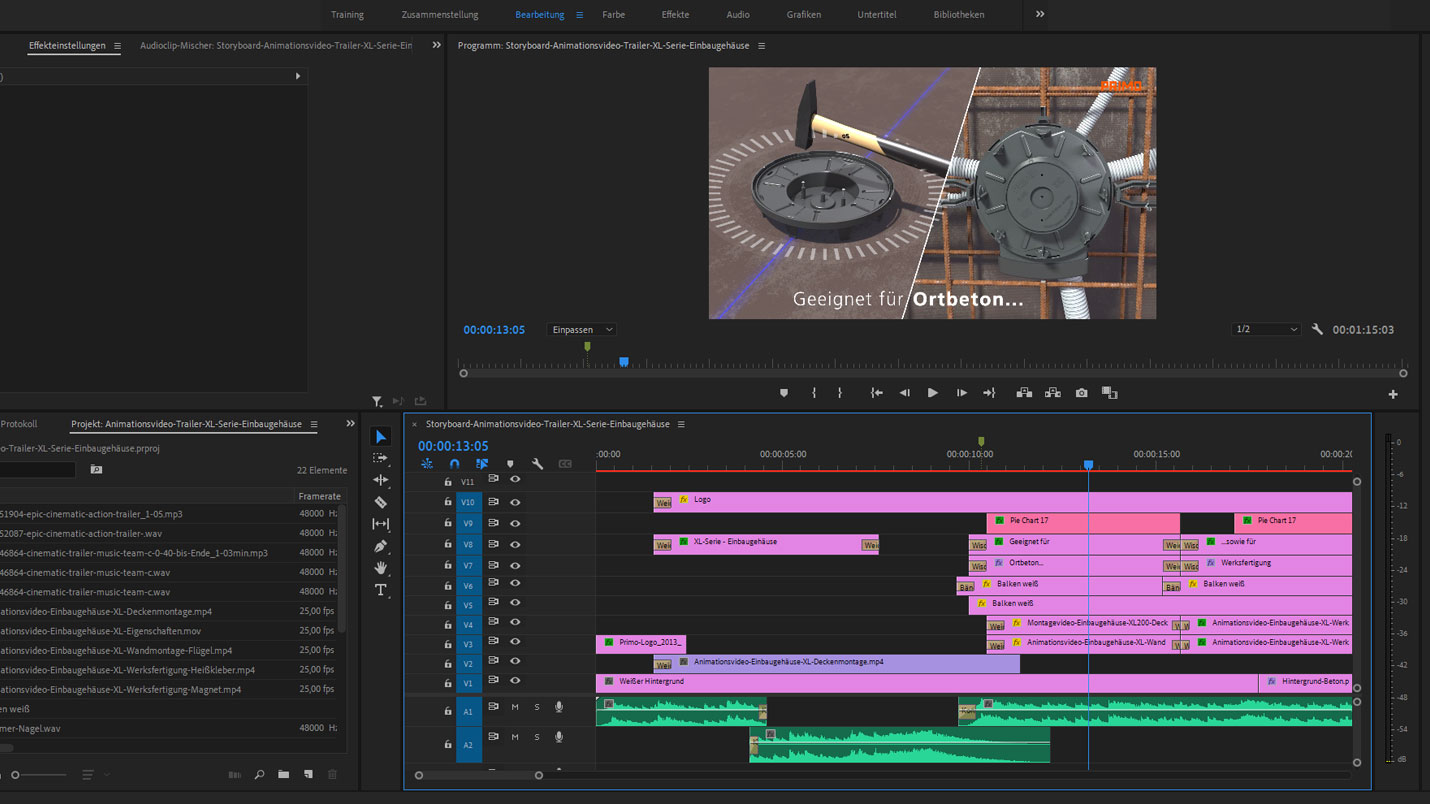Switch to Training workspace
This screenshot has height=804, width=1430.
pos(347,15)
